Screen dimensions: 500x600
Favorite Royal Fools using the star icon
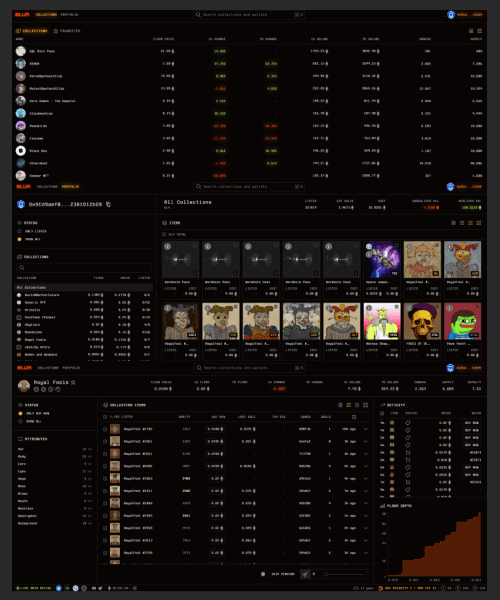(73, 382)
